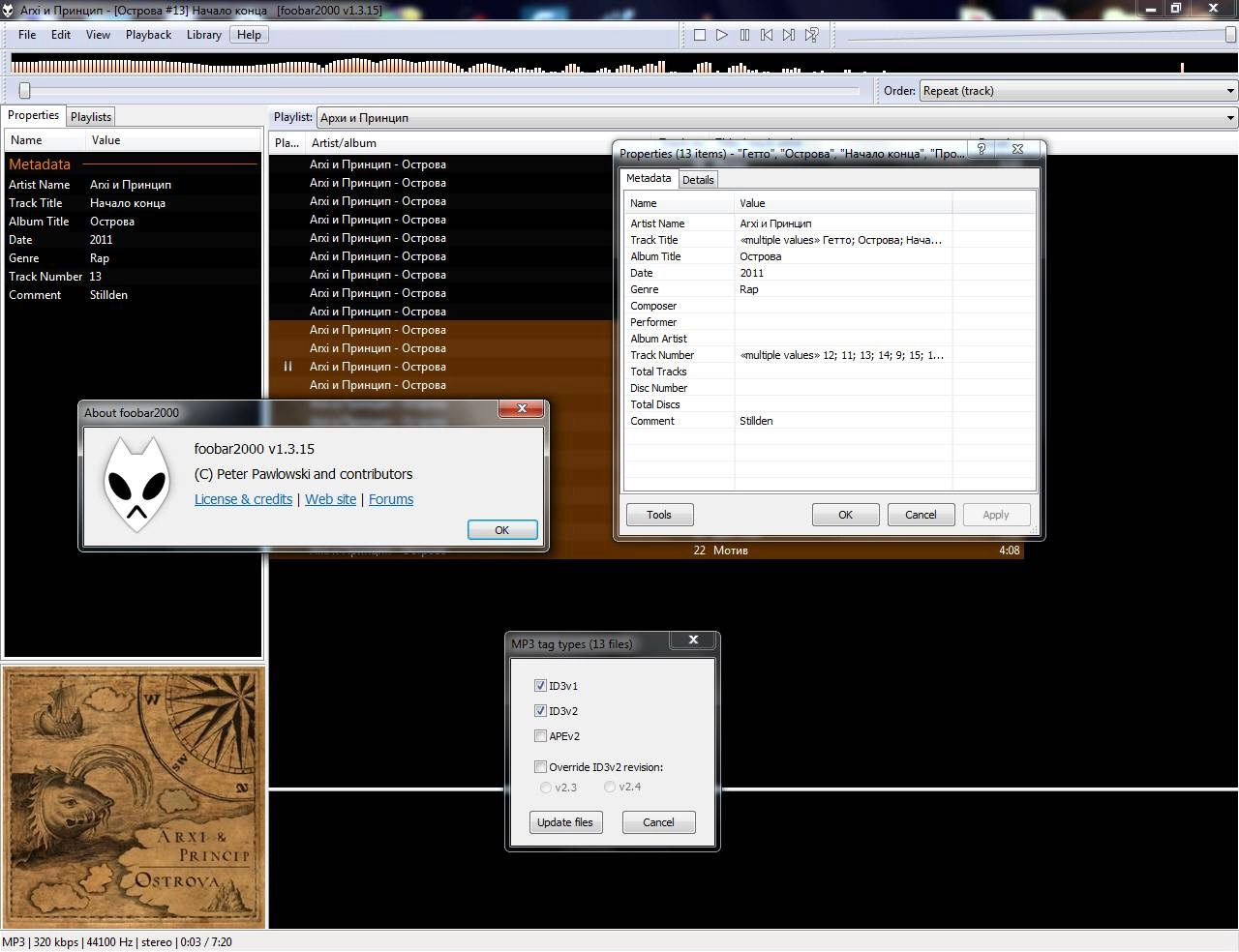Open the Edit menu
Screen dimensions: 1239x952
[61, 35]
